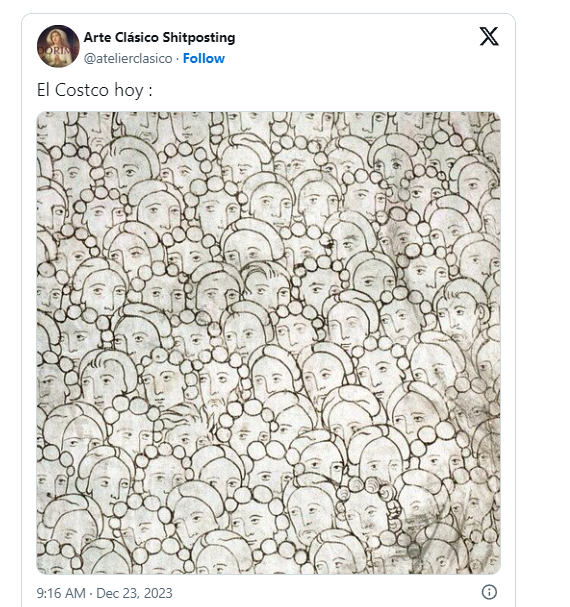Click the word Shitposting in the author name

pyautogui.click(x=199, y=38)
